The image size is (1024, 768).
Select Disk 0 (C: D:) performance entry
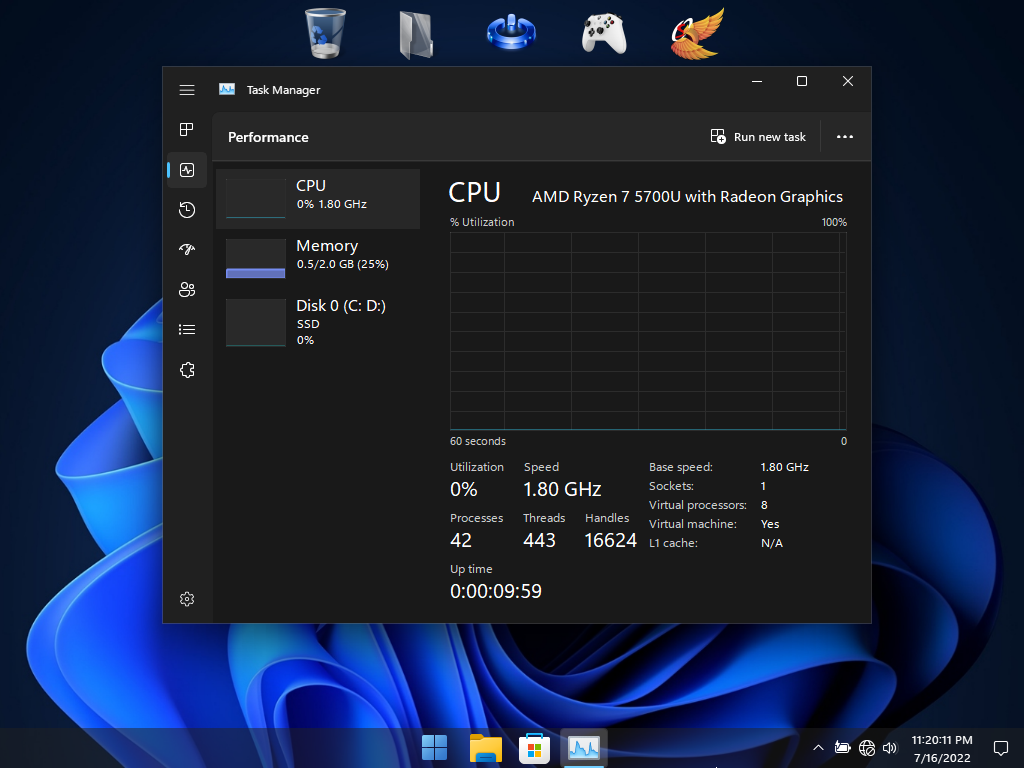318,323
